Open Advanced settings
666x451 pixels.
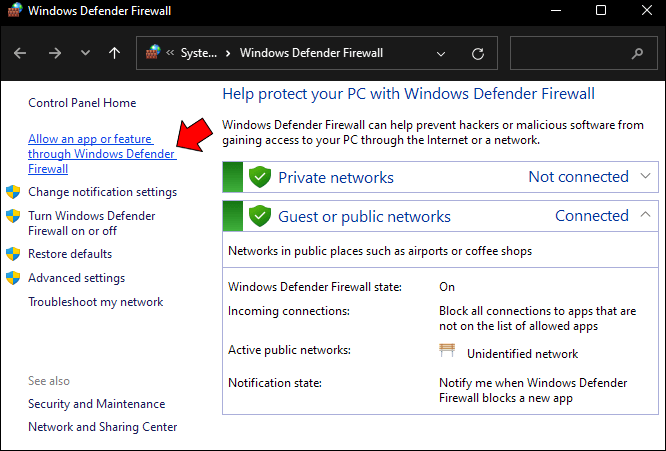(x=76, y=278)
